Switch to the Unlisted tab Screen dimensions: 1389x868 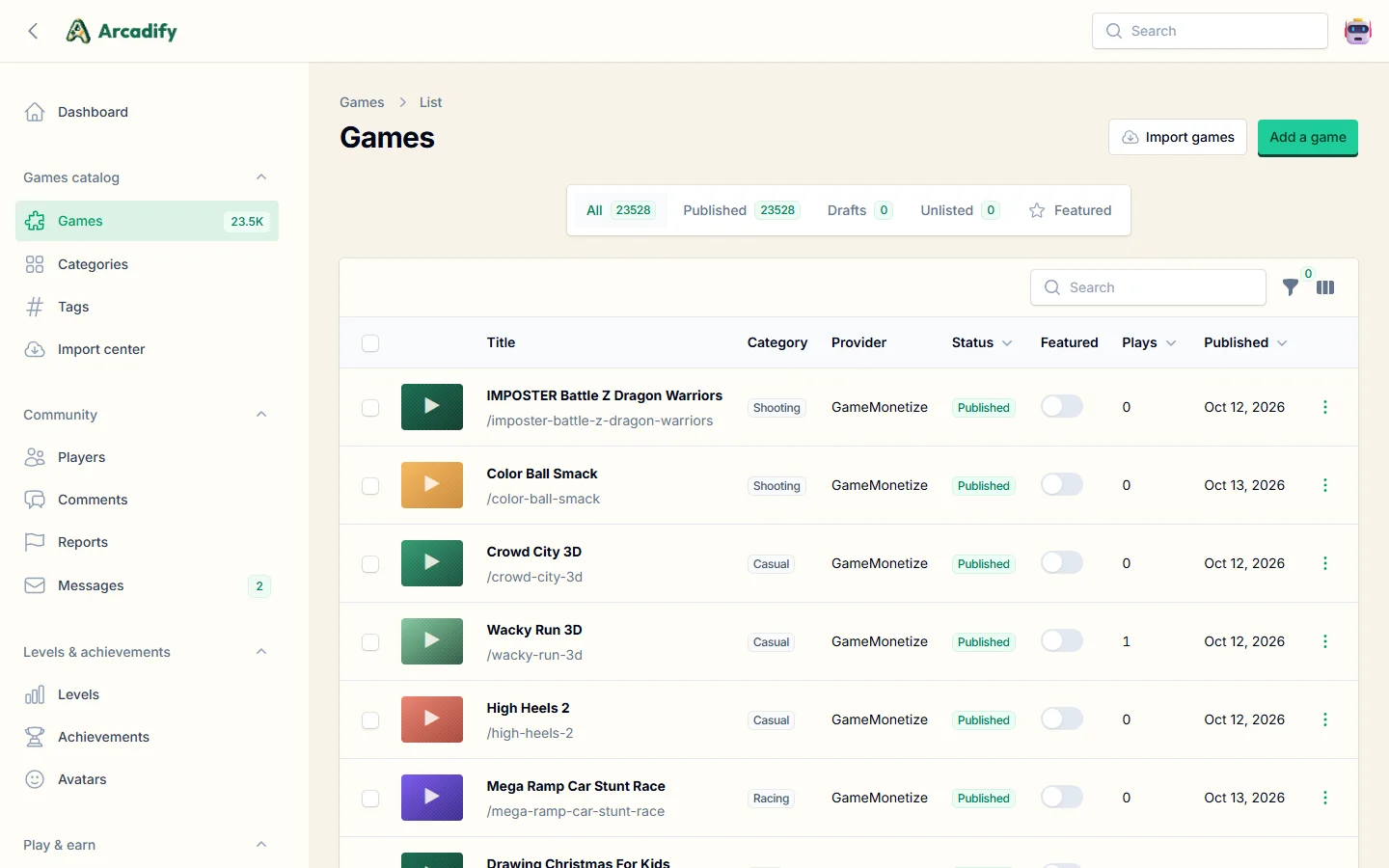960,210
